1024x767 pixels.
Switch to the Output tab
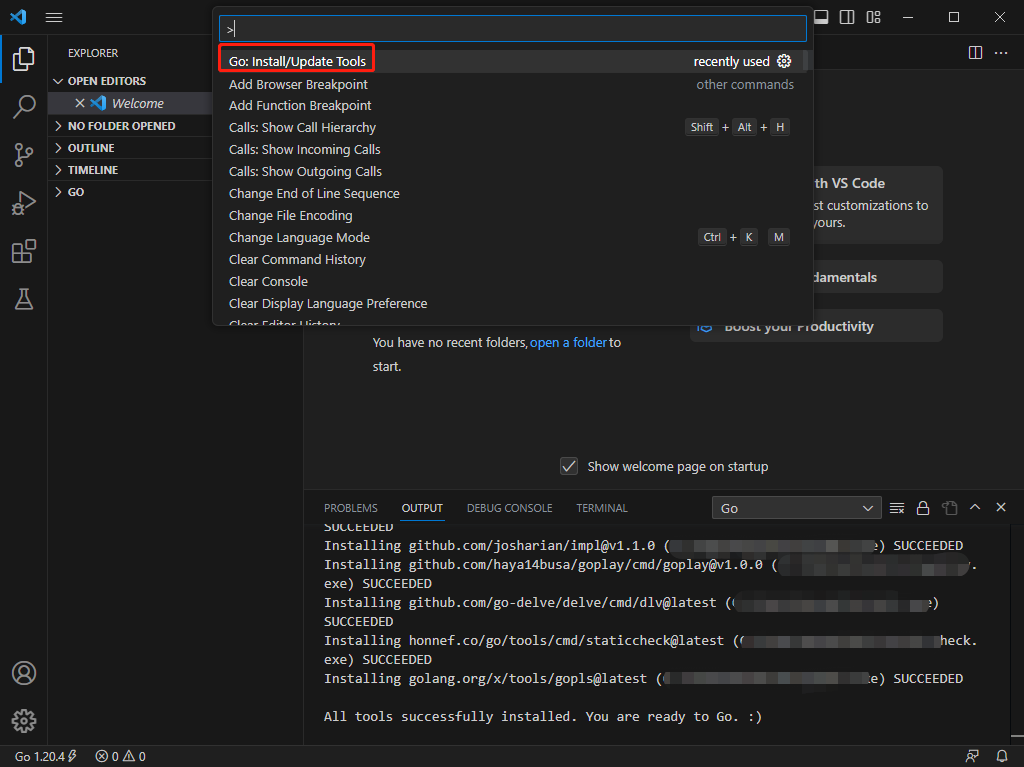tap(422, 508)
